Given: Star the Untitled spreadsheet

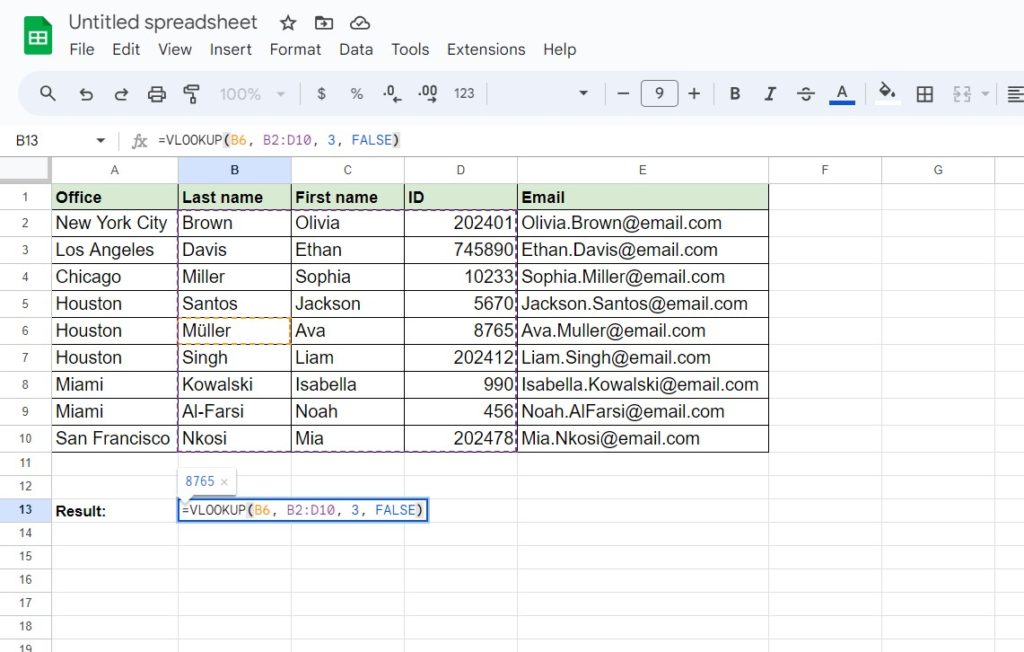Looking at the screenshot, I should pyautogui.click(x=287, y=22).
